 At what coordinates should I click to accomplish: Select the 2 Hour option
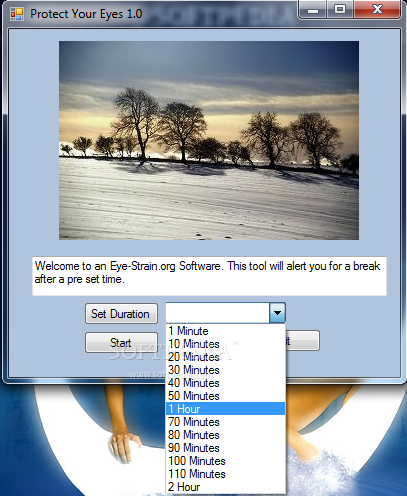225,487
